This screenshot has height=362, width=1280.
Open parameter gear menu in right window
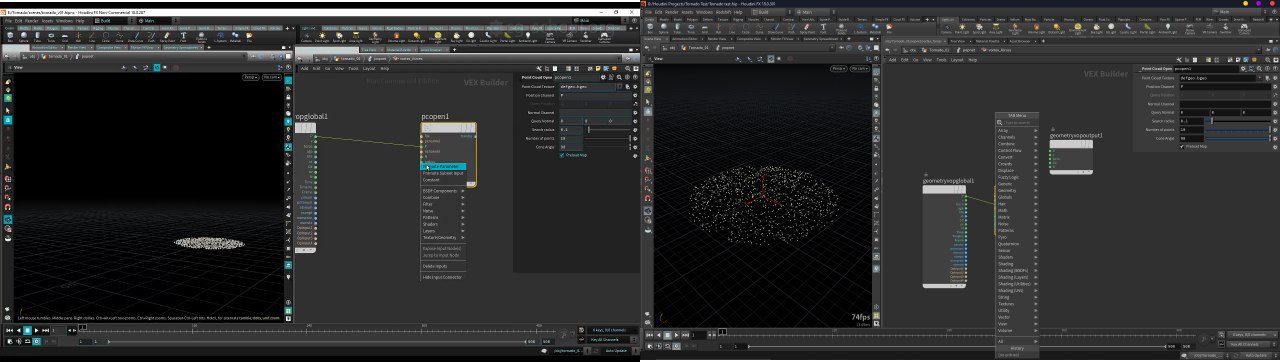1243,69
